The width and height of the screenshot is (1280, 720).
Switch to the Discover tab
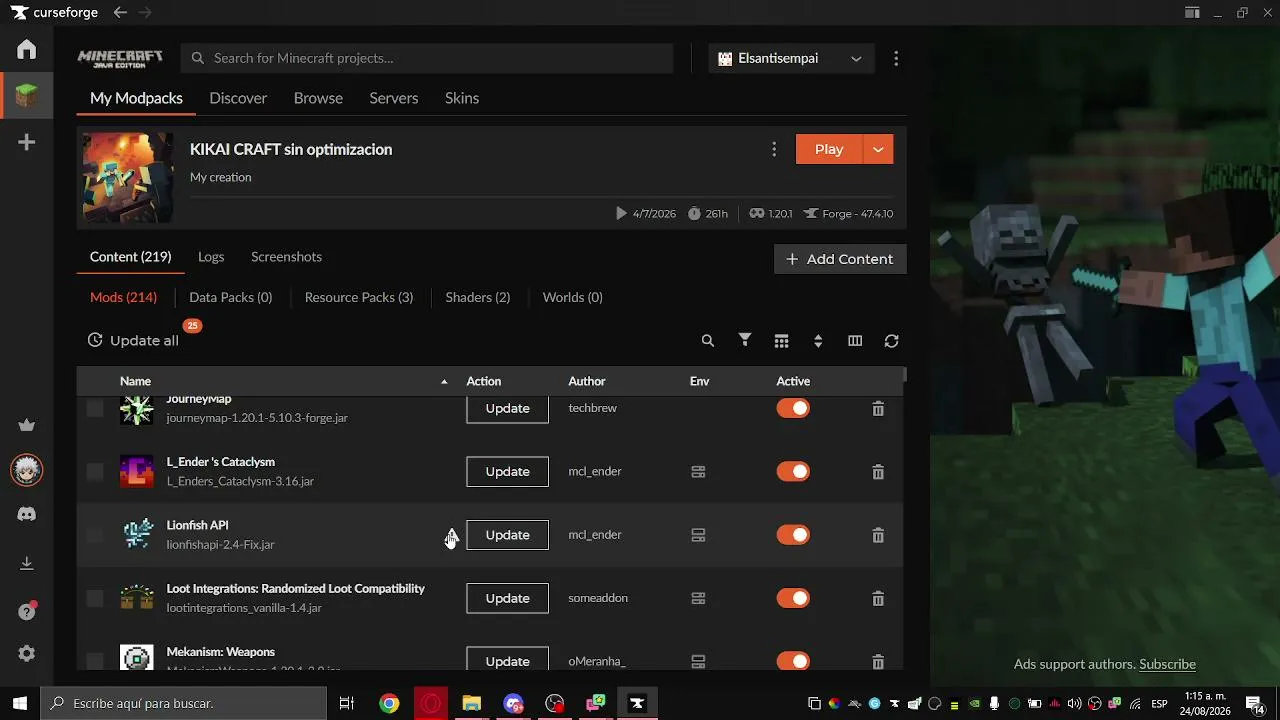[238, 98]
